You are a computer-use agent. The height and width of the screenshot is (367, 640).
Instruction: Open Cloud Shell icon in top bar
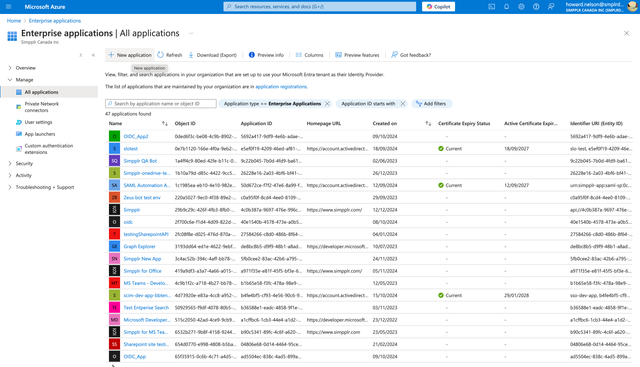tap(491, 7)
